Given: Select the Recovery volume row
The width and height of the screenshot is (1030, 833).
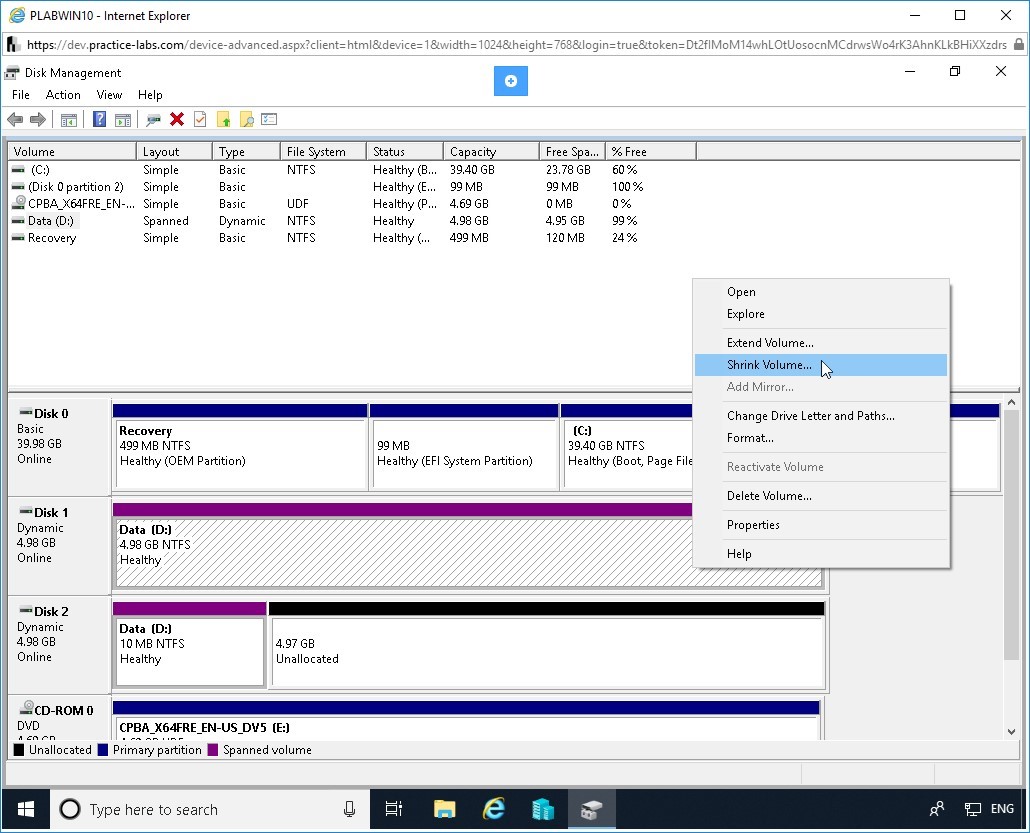Looking at the screenshot, I should [353, 238].
